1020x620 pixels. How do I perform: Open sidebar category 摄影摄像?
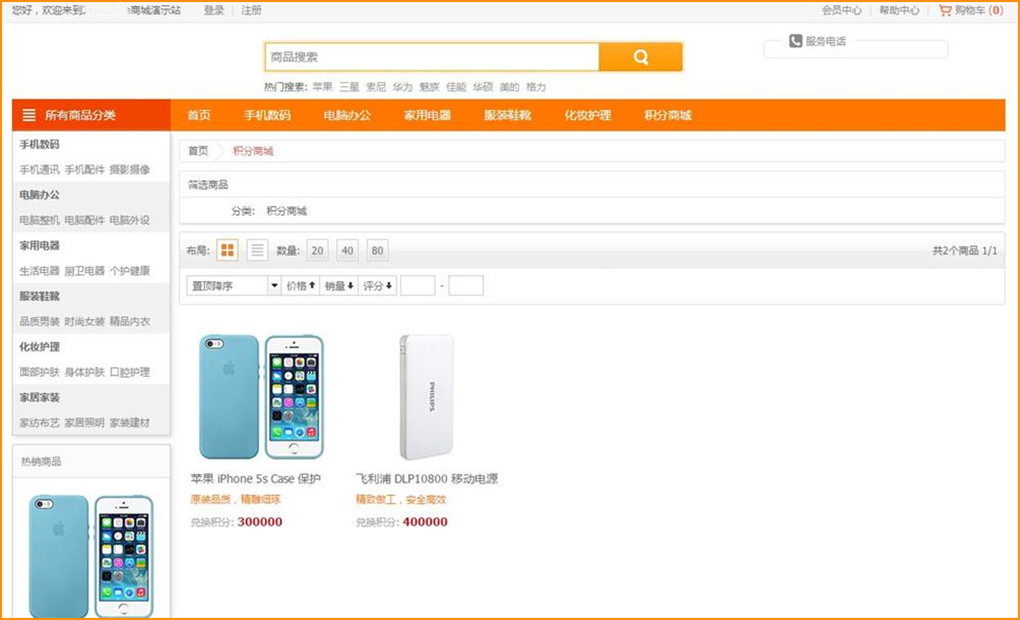point(129,170)
